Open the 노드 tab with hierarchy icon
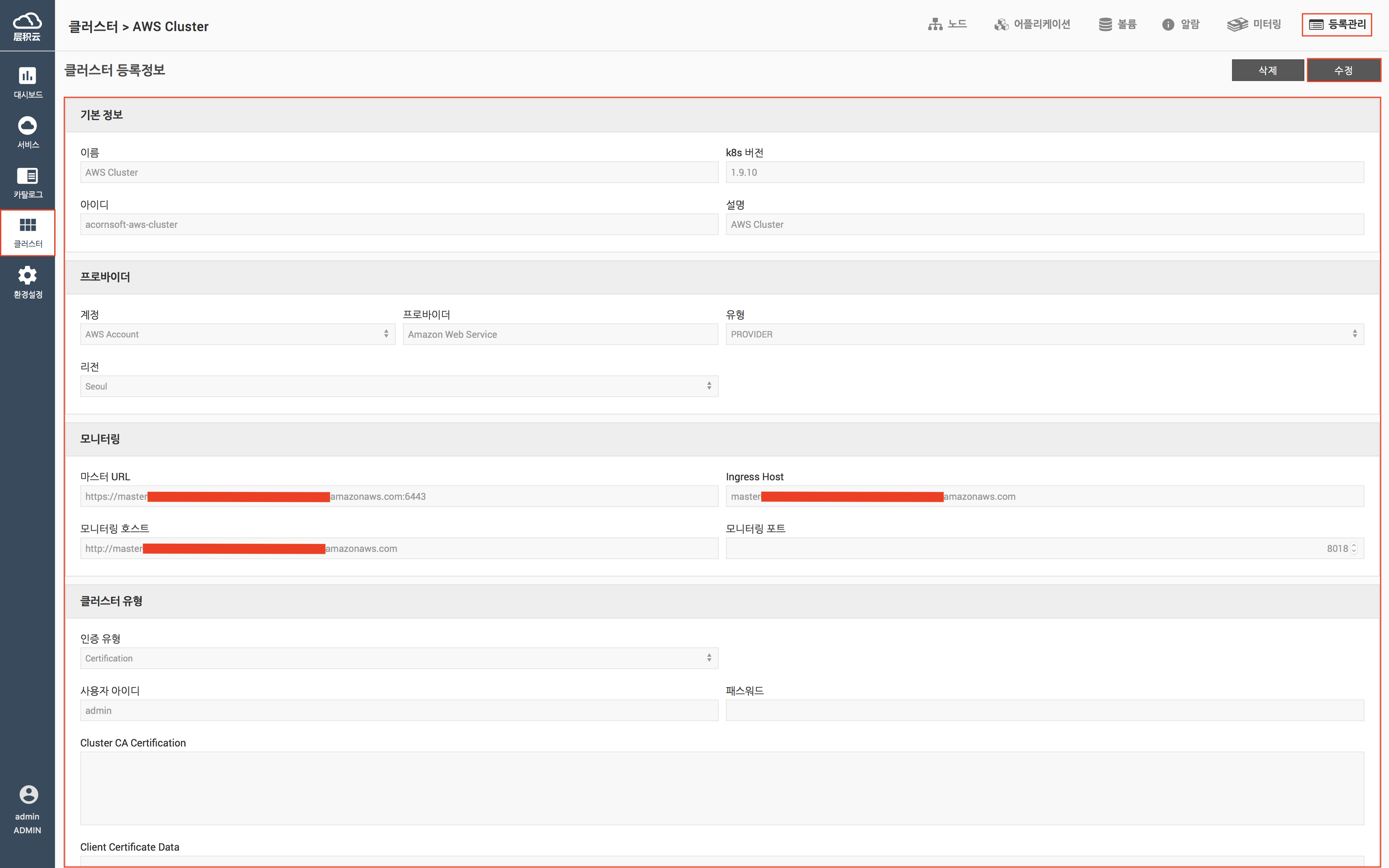The image size is (1389, 868). pyautogui.click(x=948, y=24)
